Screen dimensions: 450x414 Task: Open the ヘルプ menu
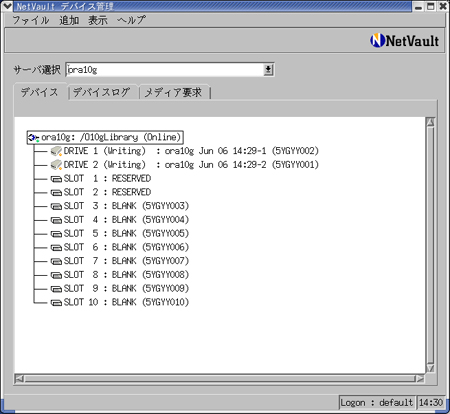[131, 20]
